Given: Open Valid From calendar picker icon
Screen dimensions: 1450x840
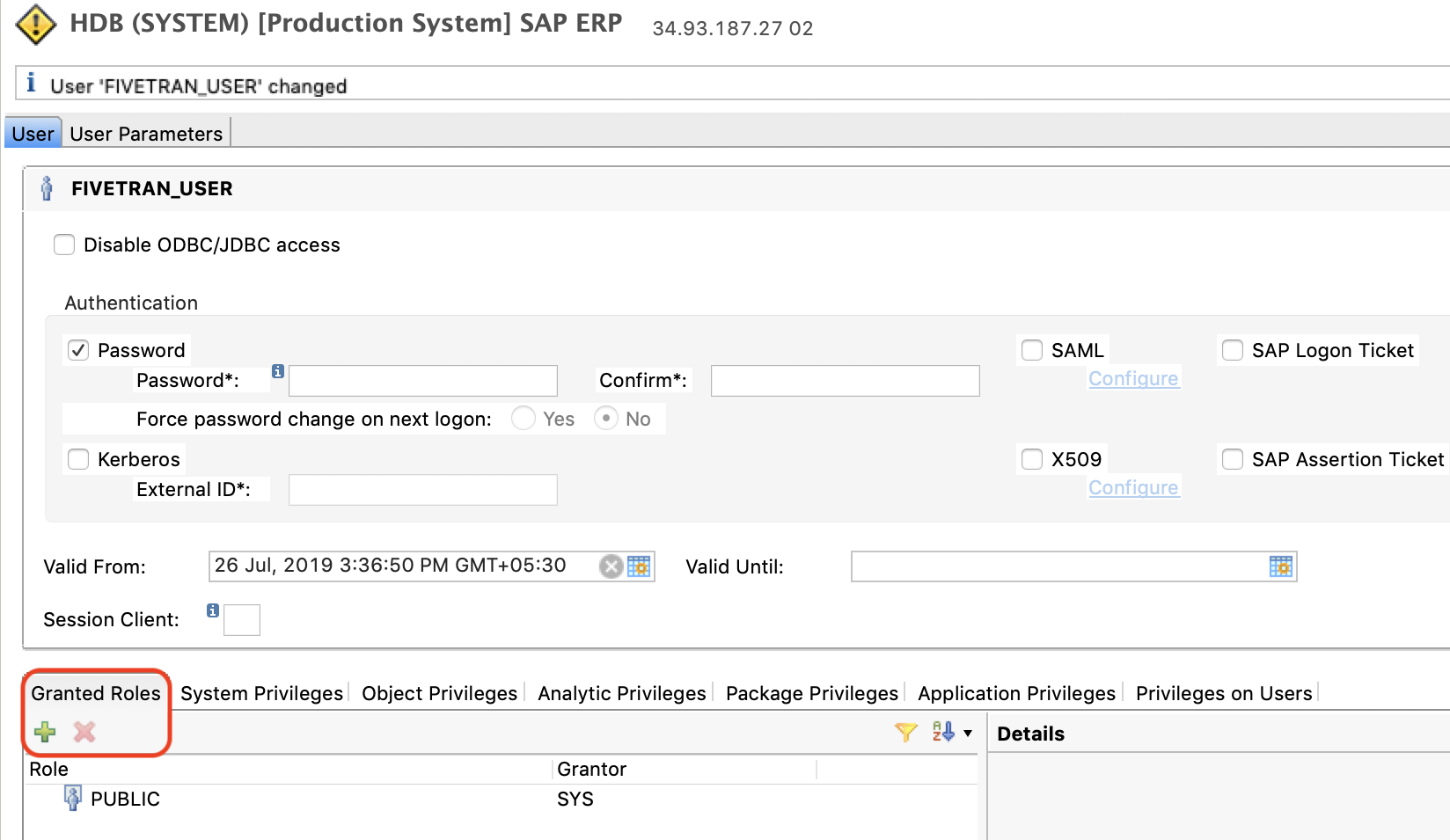Looking at the screenshot, I should pyautogui.click(x=639, y=566).
